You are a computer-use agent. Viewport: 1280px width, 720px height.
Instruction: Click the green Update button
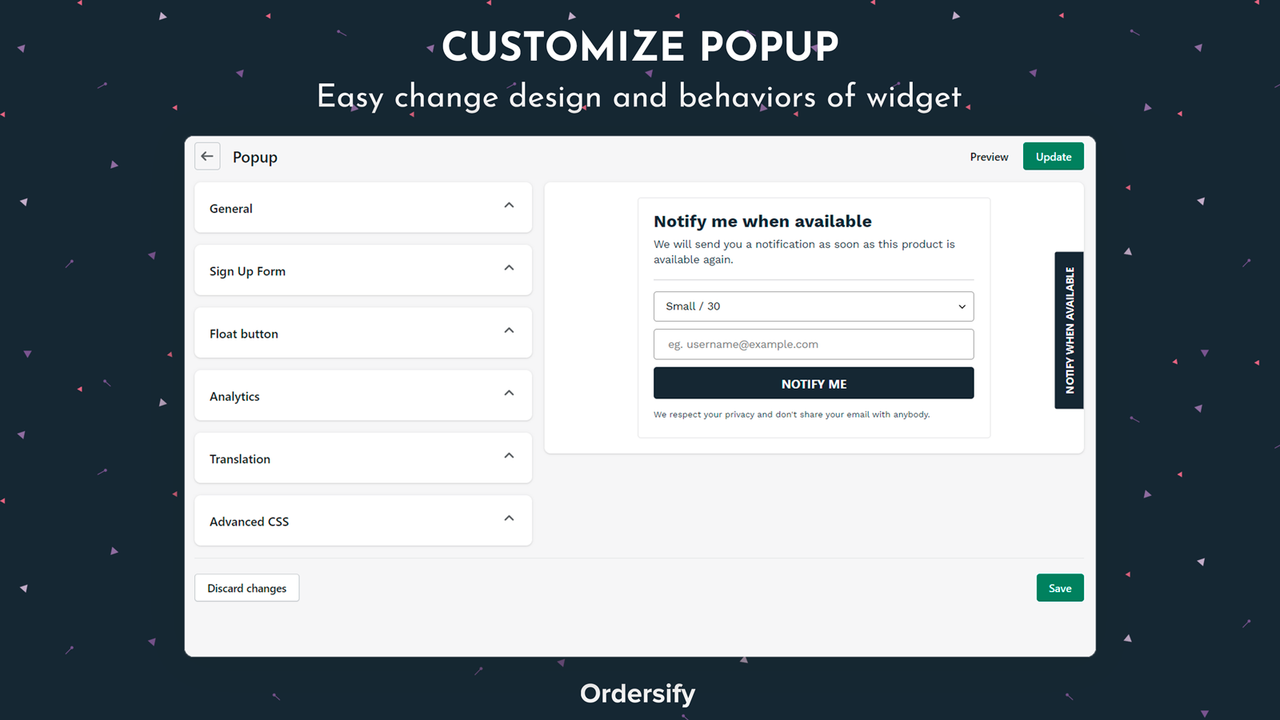coord(1053,157)
